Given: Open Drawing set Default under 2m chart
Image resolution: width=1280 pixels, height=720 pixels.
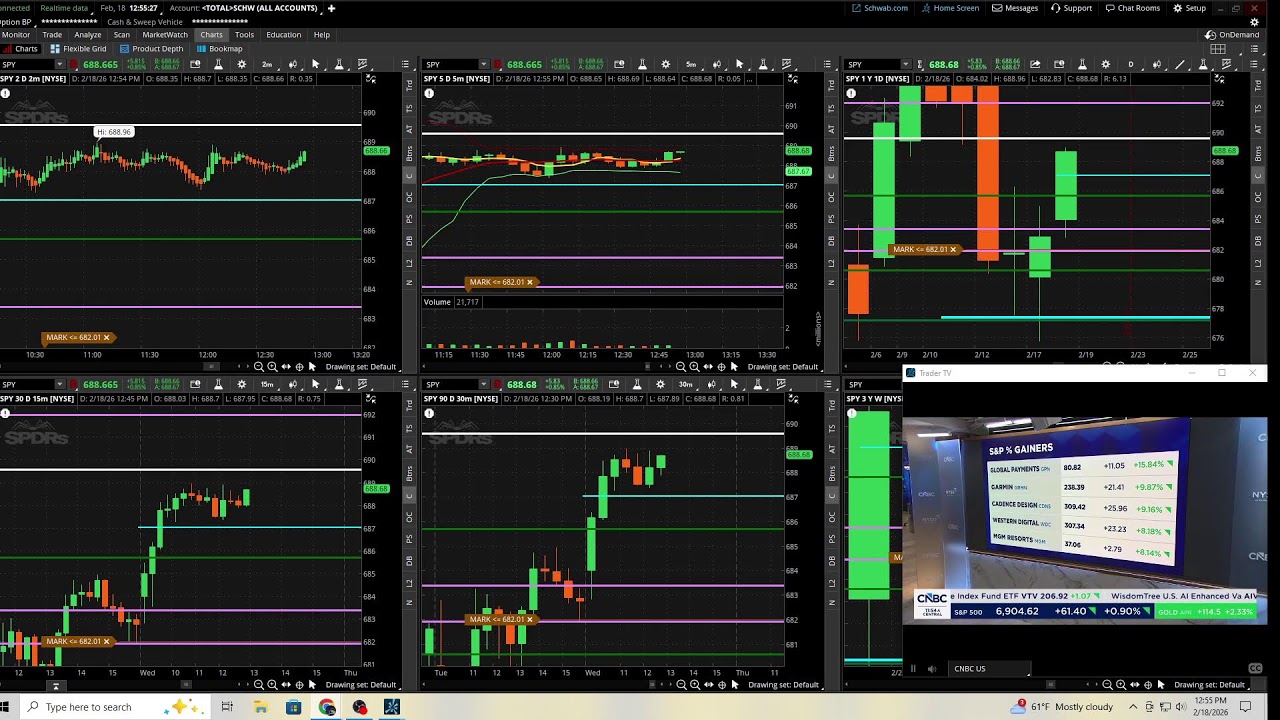Looking at the screenshot, I should (361, 367).
